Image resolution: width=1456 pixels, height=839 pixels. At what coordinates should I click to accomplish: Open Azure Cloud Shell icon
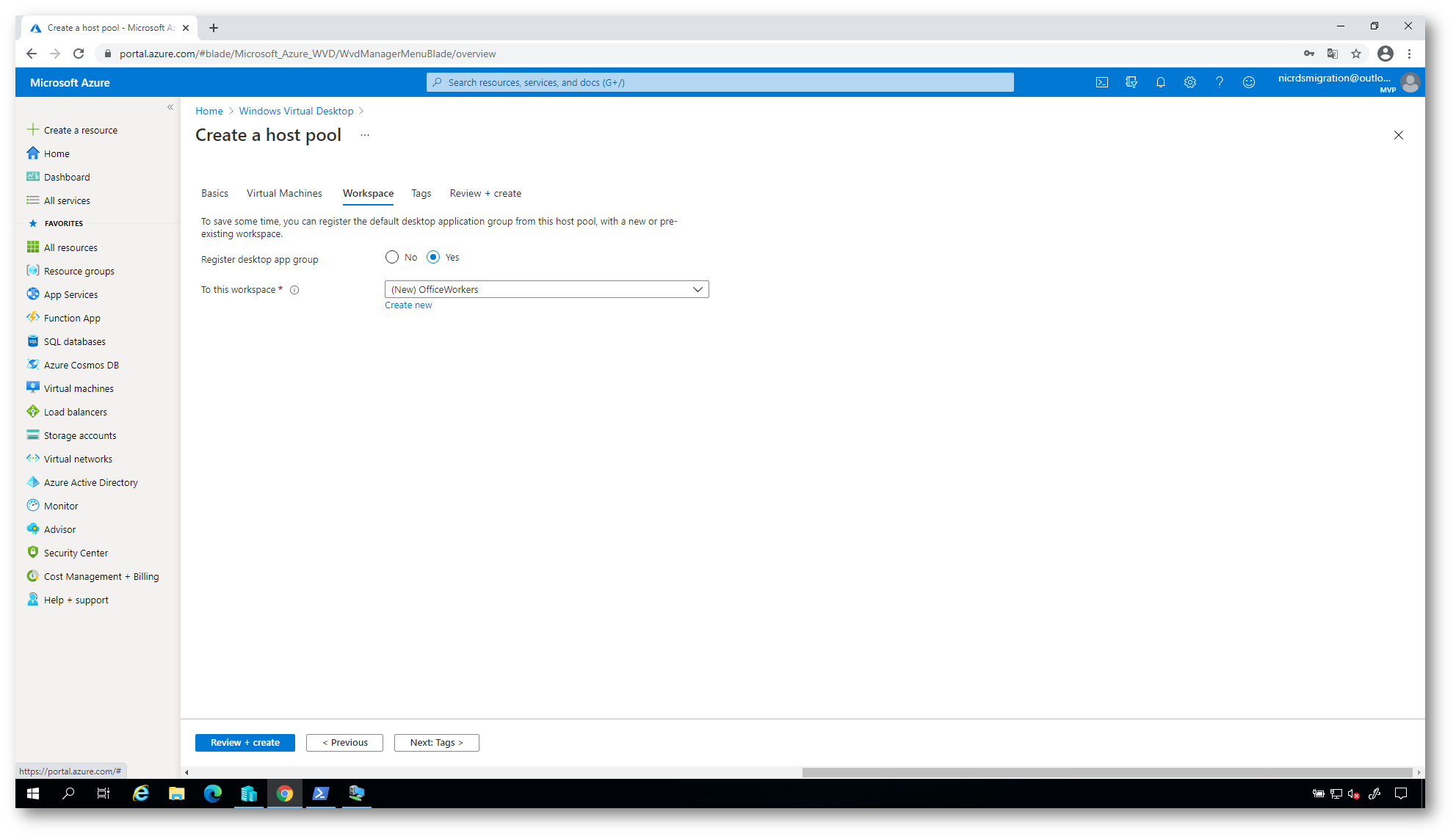pos(1101,82)
